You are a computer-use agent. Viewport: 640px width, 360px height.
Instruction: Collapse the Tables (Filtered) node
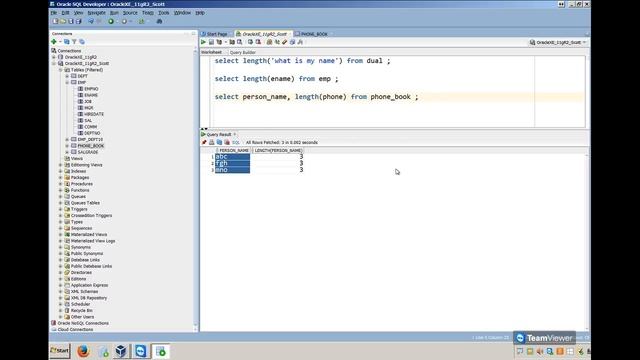coord(60,70)
